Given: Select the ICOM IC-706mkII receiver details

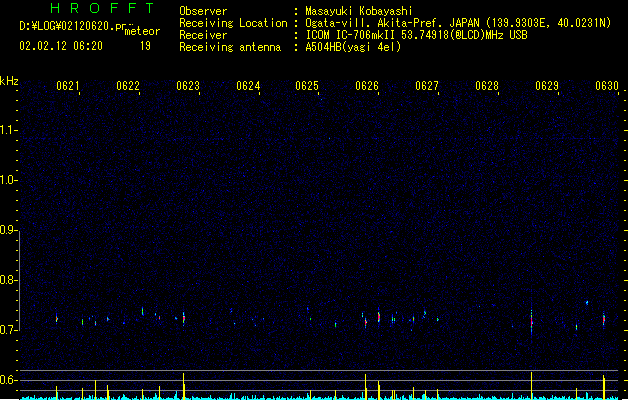Looking at the screenshot, I should (x=416, y=35).
